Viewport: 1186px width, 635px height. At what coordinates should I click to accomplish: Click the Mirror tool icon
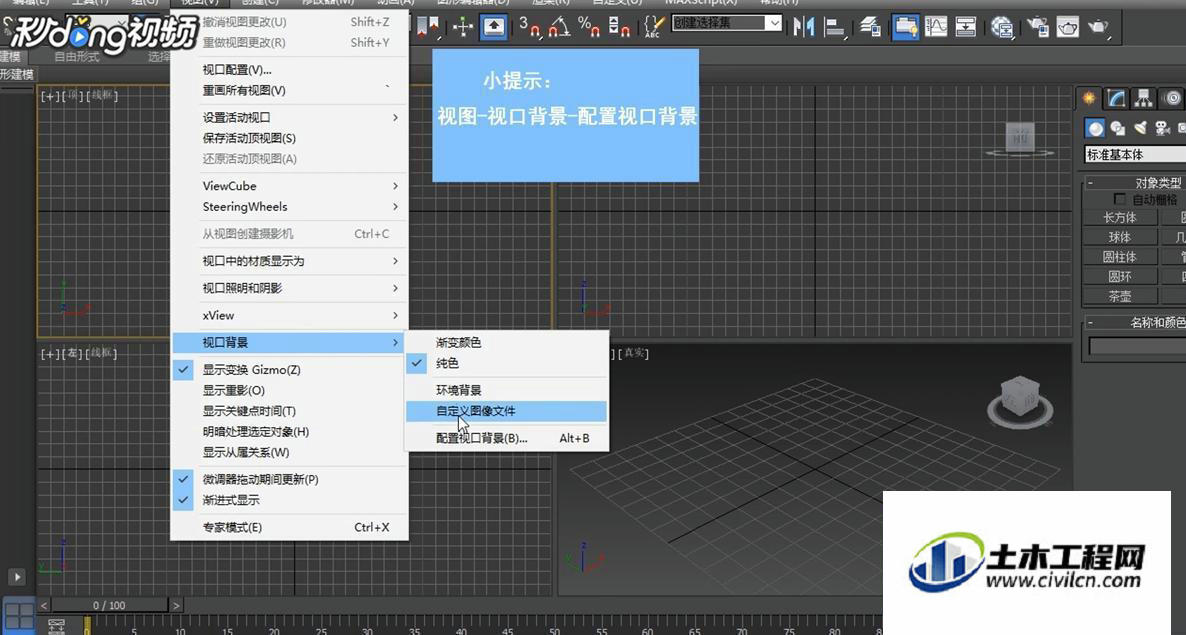coord(803,27)
